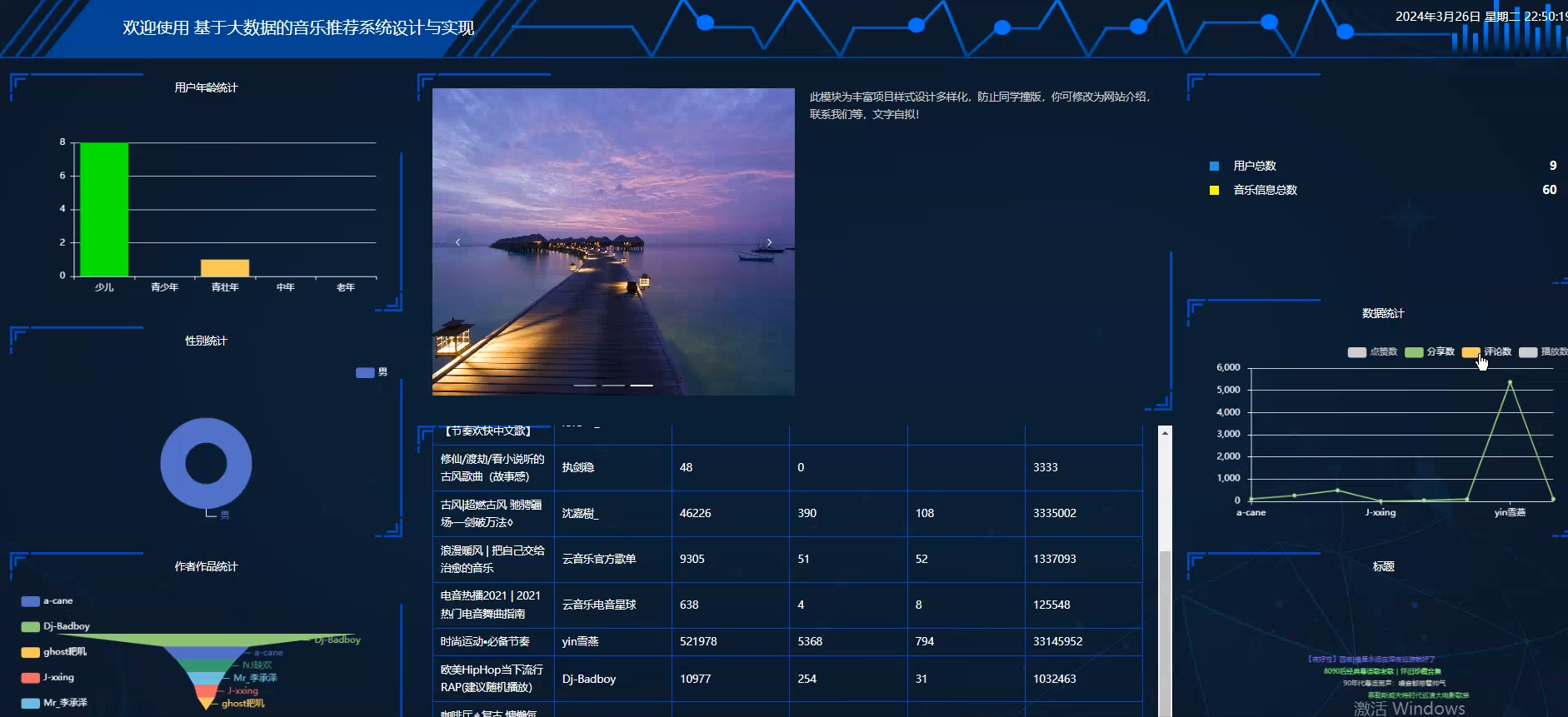
Task: Click the blue square beside 用户总数
Action: pyautogui.click(x=1214, y=166)
